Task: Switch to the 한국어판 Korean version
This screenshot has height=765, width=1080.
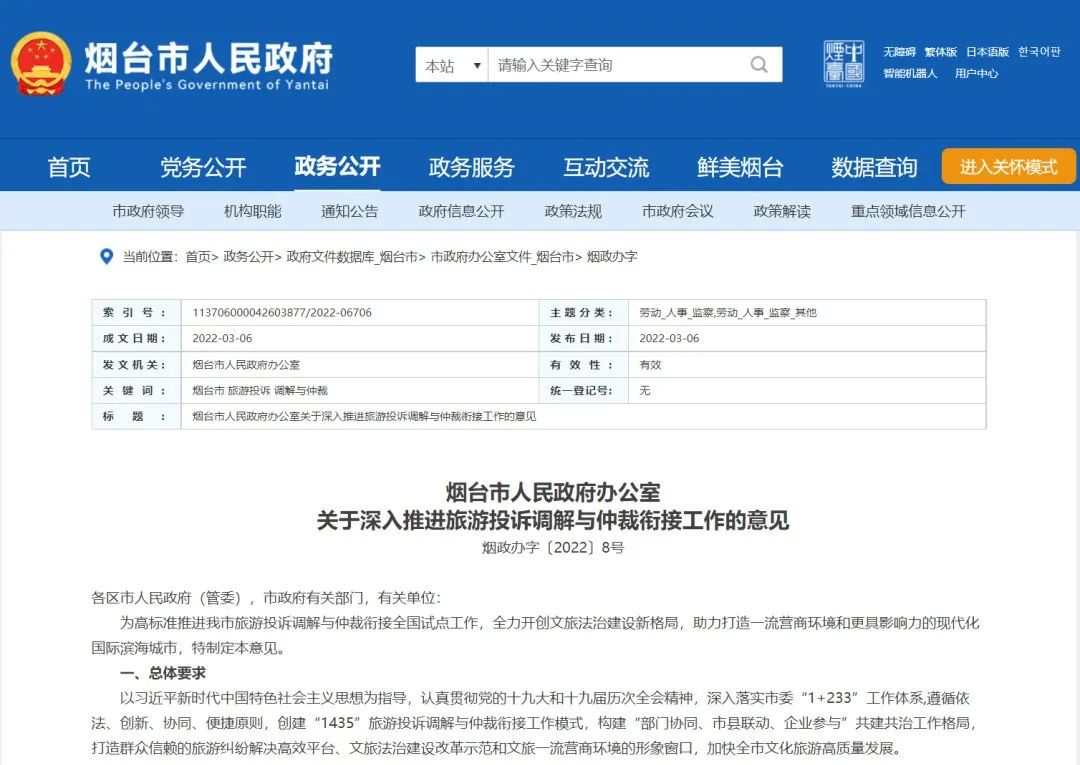Action: point(1039,52)
